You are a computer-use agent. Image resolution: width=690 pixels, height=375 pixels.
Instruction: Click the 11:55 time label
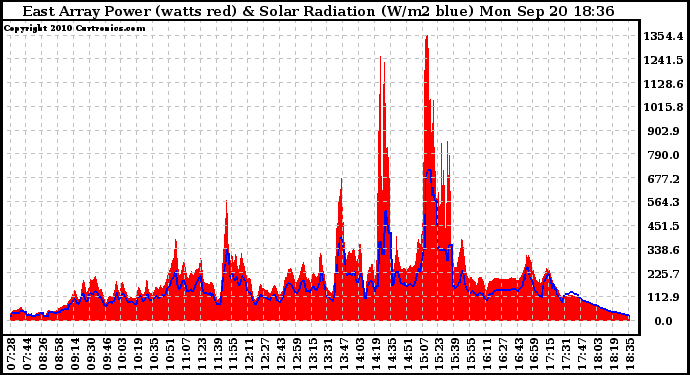[233, 354]
